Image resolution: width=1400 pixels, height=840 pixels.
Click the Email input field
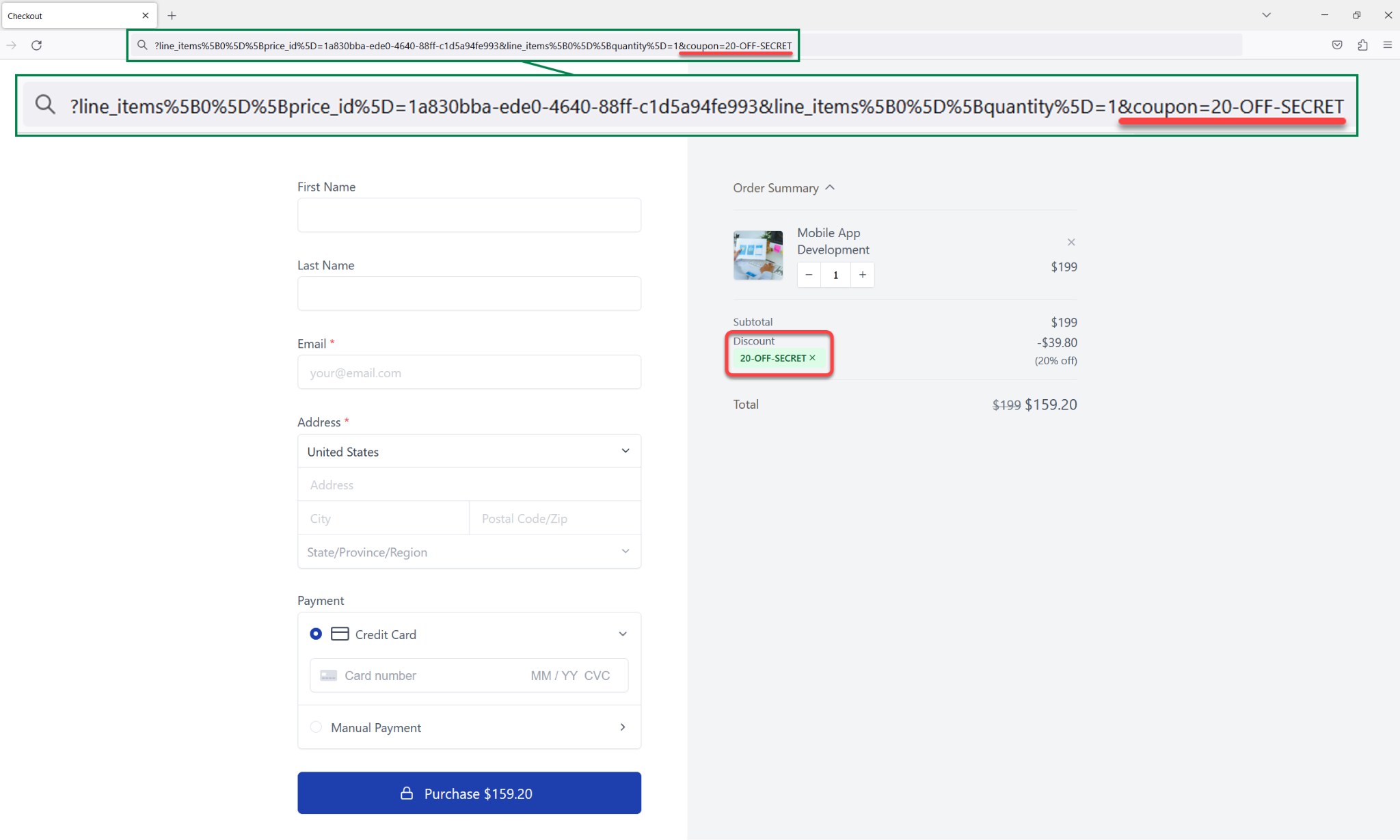click(x=469, y=372)
